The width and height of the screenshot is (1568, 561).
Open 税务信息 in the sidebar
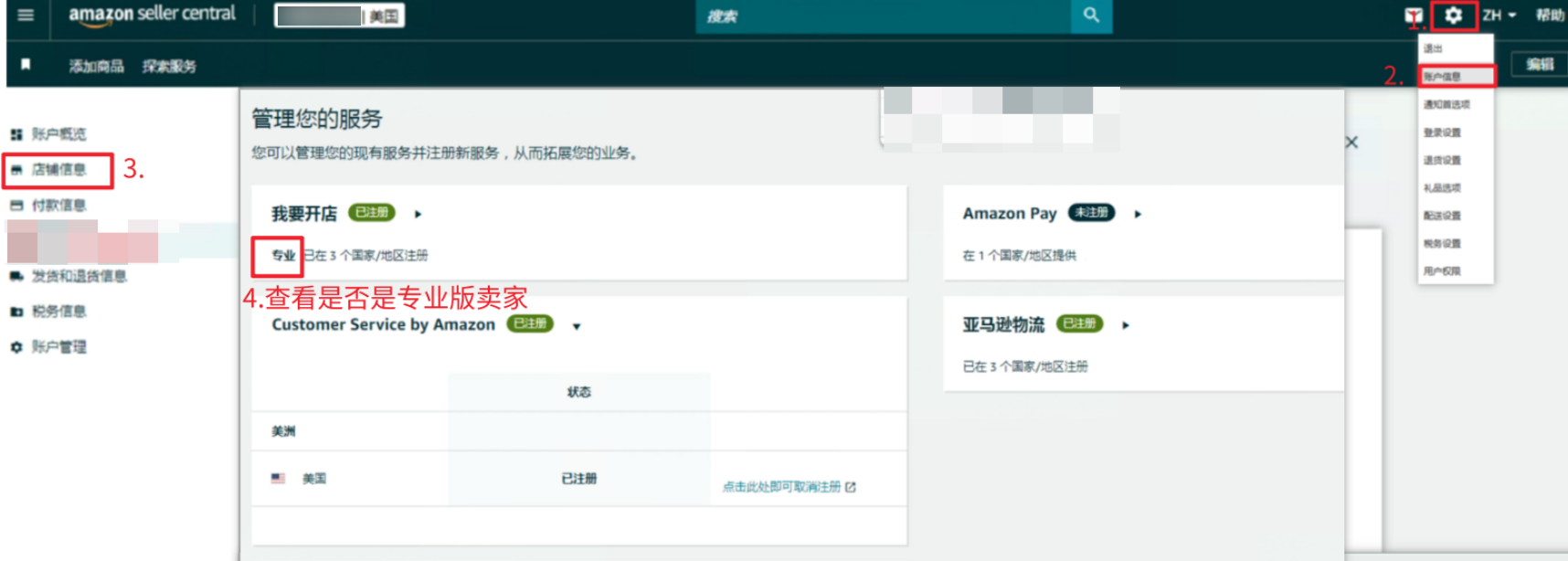59,312
